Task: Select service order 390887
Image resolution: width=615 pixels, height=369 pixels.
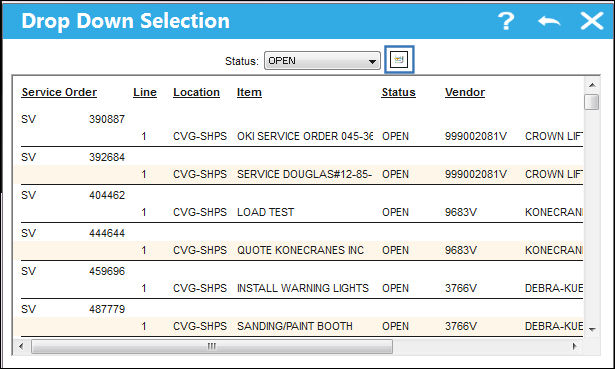Action: (x=107, y=119)
